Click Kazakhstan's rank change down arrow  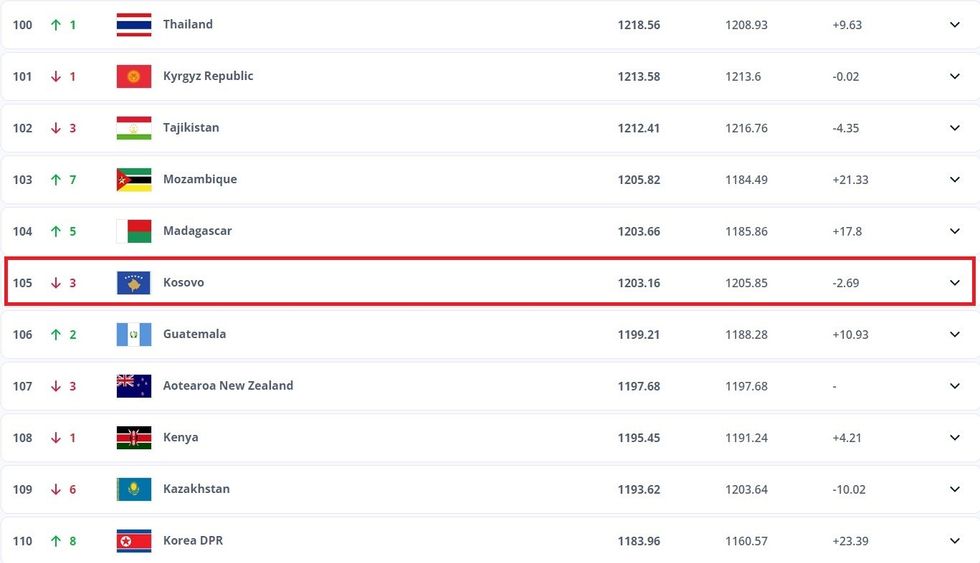click(56, 489)
